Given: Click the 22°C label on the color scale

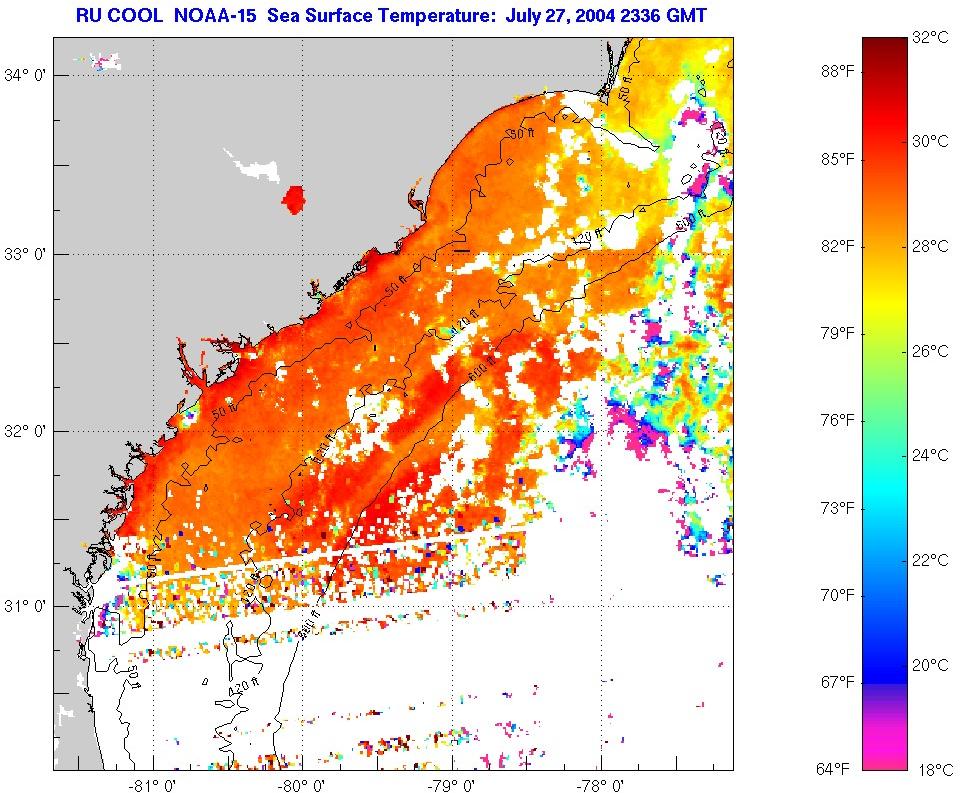Looking at the screenshot, I should coord(930,560).
